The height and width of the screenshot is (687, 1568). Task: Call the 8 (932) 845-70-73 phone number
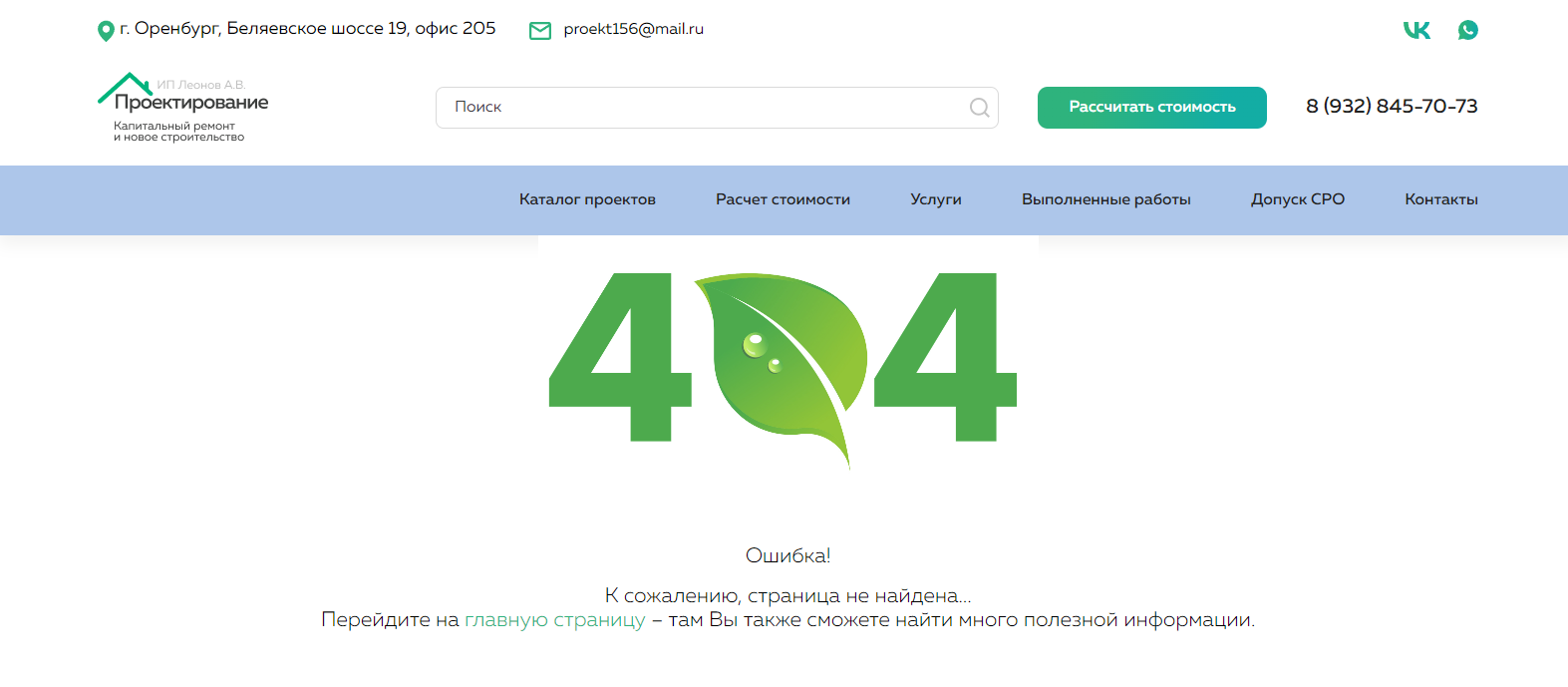(x=1392, y=107)
